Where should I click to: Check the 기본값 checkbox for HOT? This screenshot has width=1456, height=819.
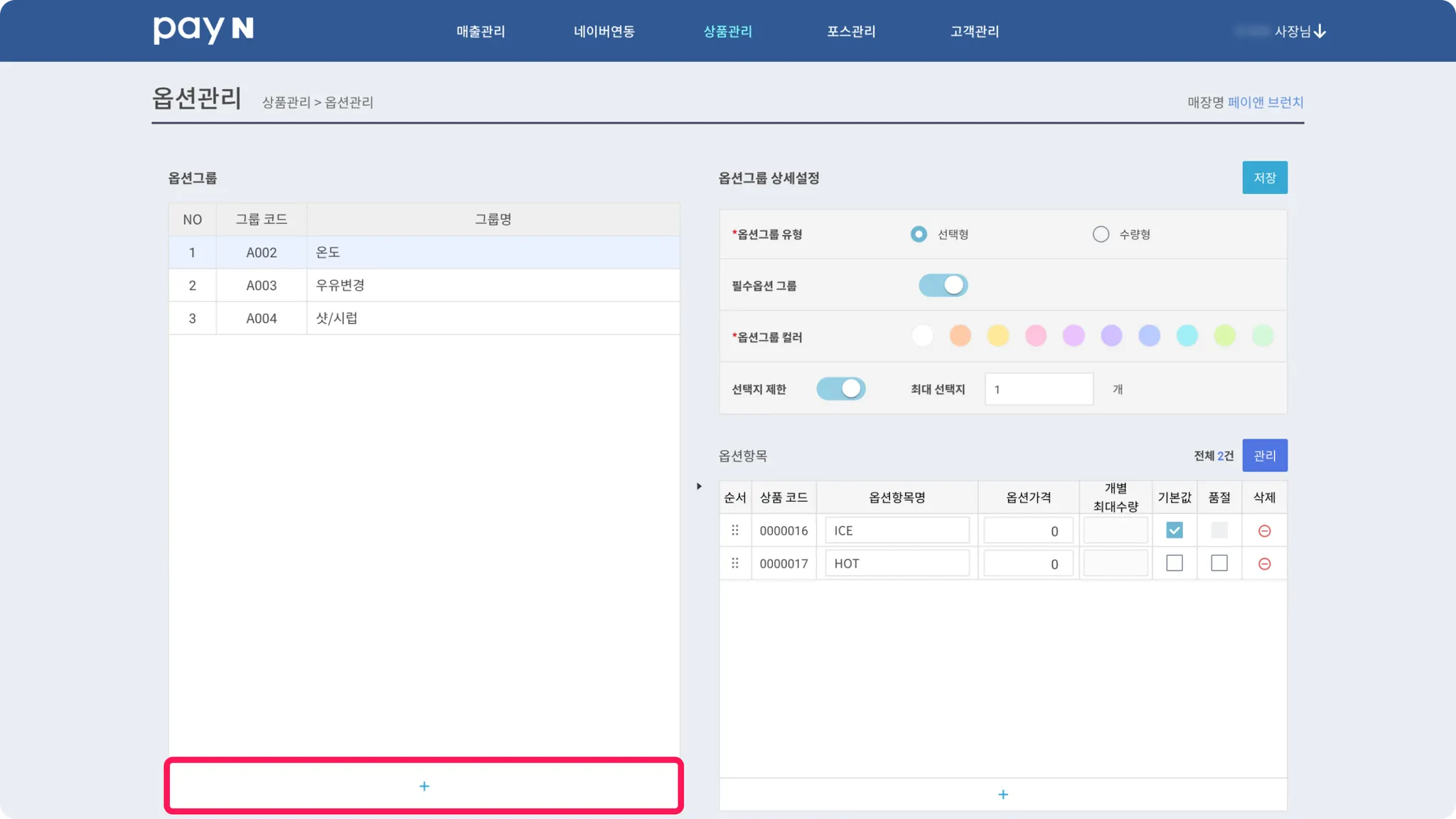coord(1174,563)
